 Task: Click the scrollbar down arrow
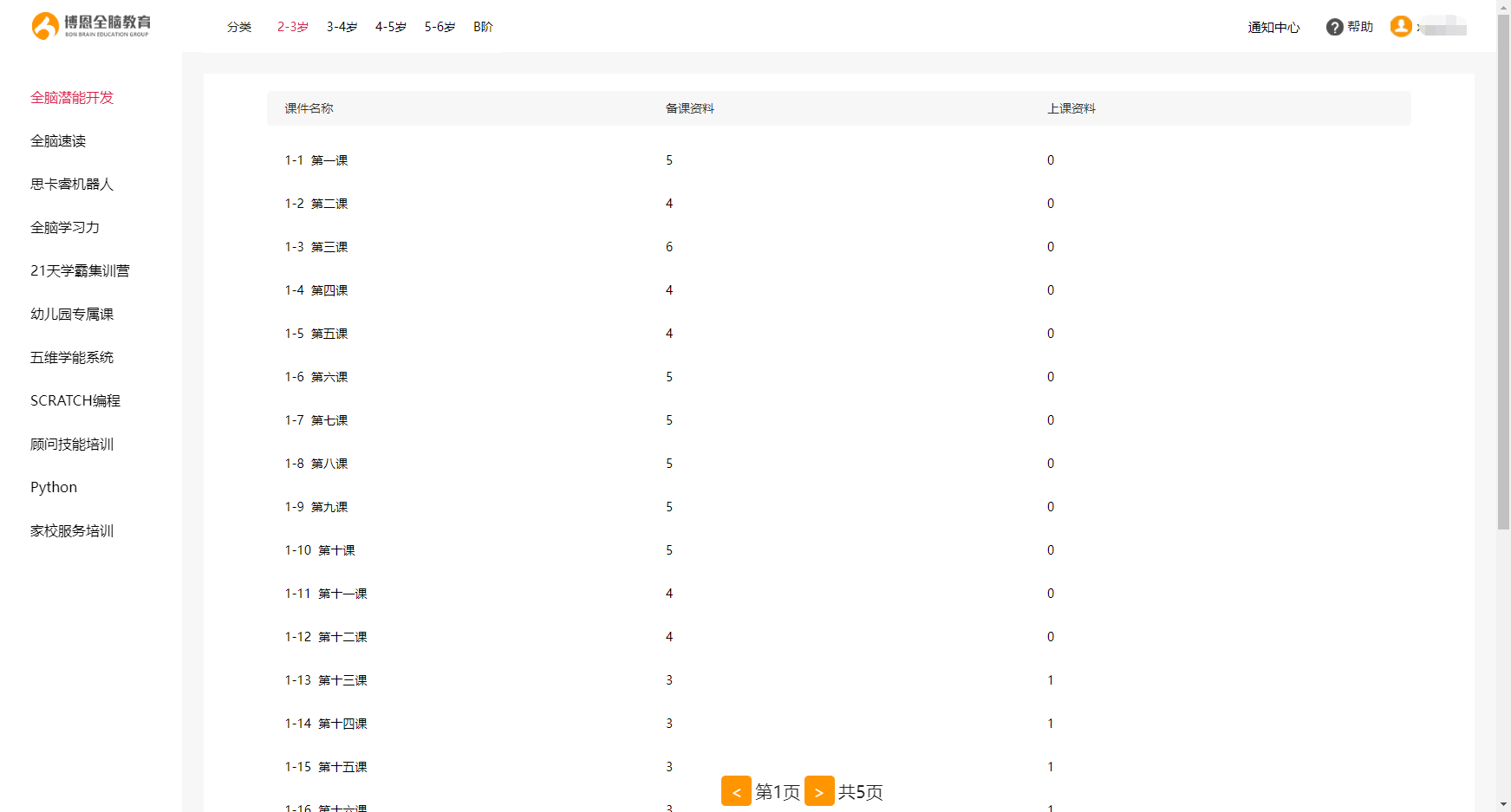click(1503, 805)
